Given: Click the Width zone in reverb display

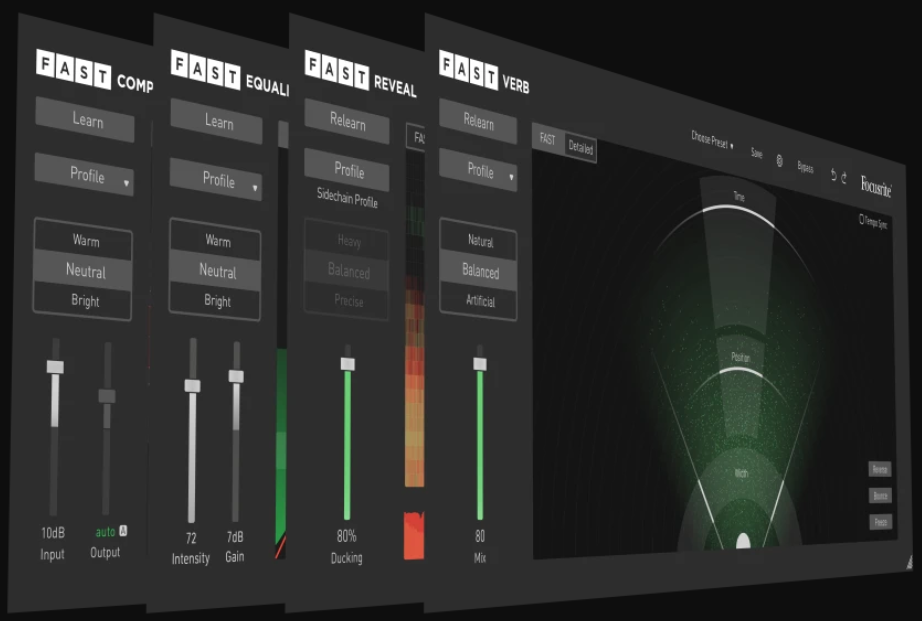Looking at the screenshot, I should [741, 473].
